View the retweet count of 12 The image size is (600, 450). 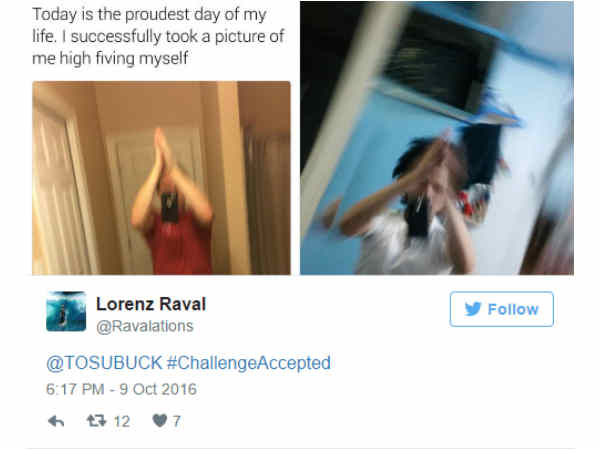[x=122, y=421]
